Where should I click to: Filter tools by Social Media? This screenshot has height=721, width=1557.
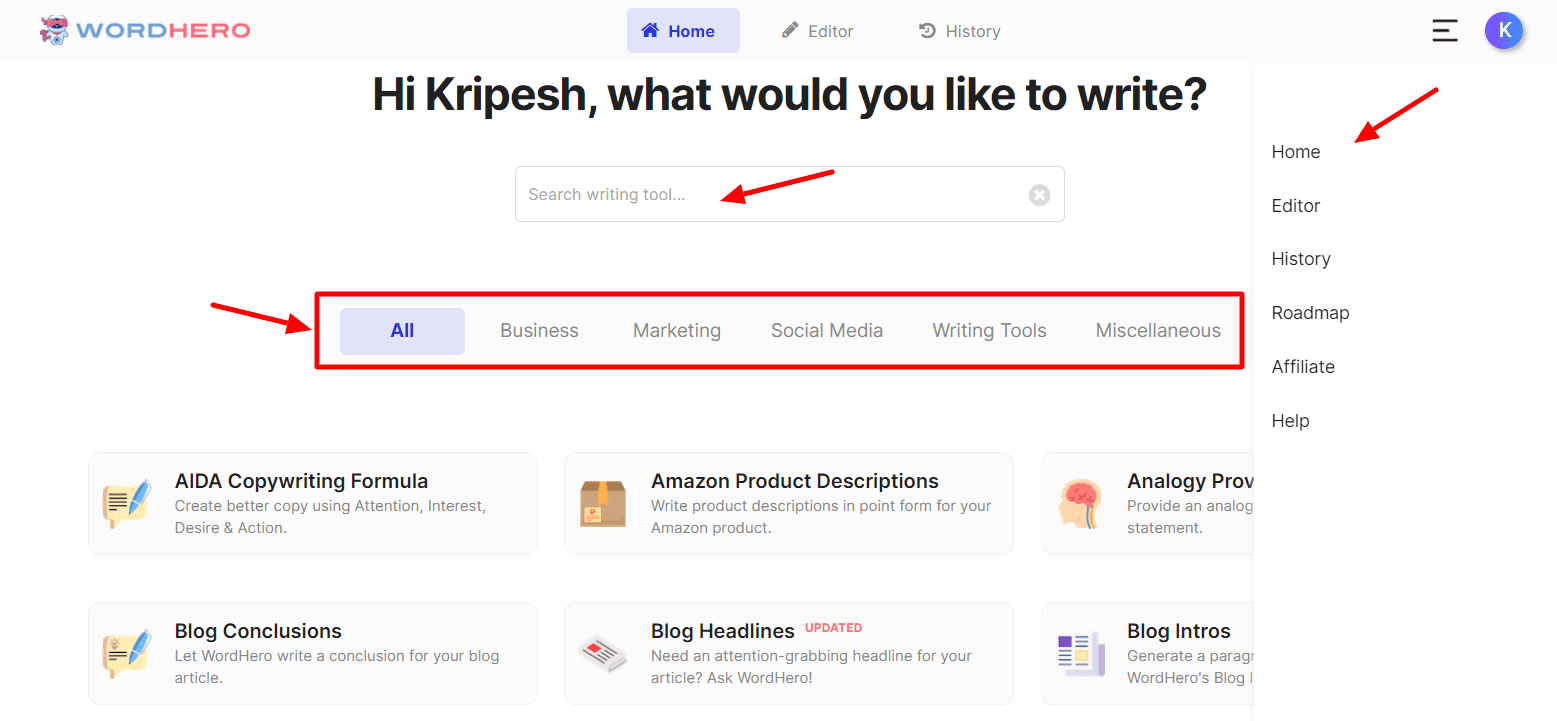[x=826, y=331]
